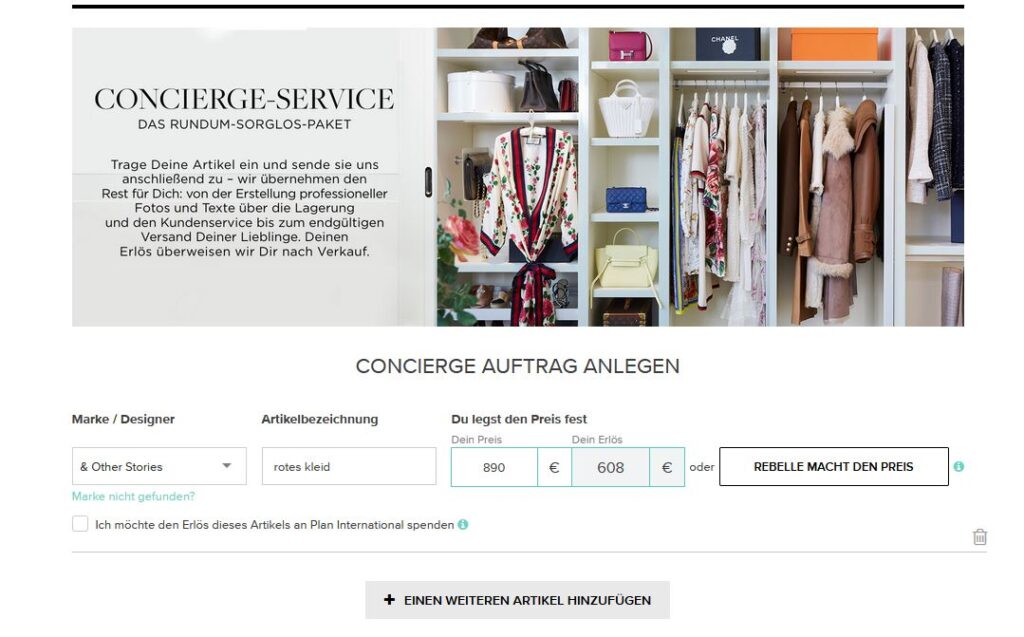The width and height of the screenshot is (1024, 637).
Task: Add another article with EINEN WEITEREN ARTIKEL HINZUFÜGEN
Action: pyautogui.click(x=517, y=600)
